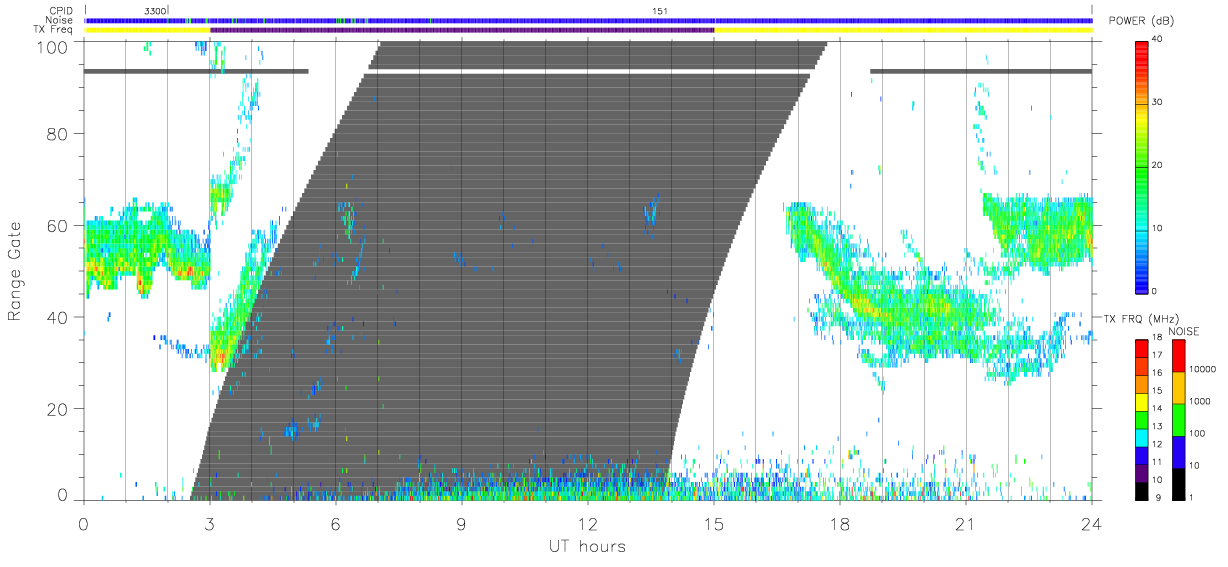
Task: Select the 13 label on TX FRQ scale
Action: [1159, 427]
